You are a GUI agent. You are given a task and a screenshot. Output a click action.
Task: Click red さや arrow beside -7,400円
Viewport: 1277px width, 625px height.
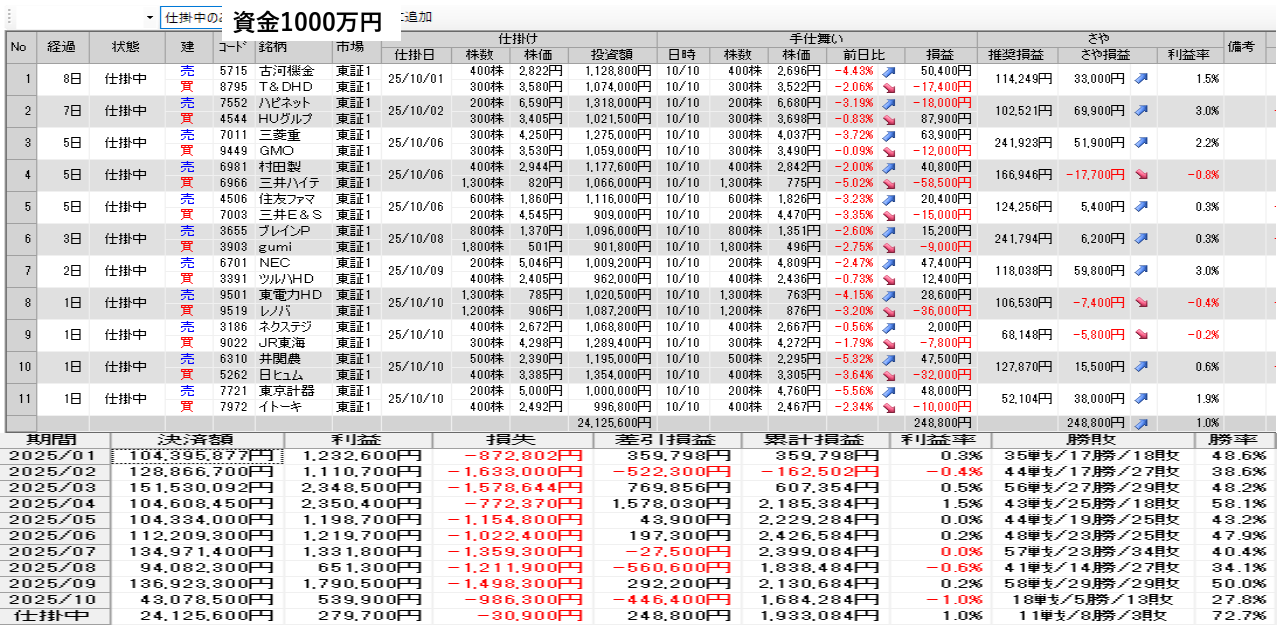[x=1141, y=303]
